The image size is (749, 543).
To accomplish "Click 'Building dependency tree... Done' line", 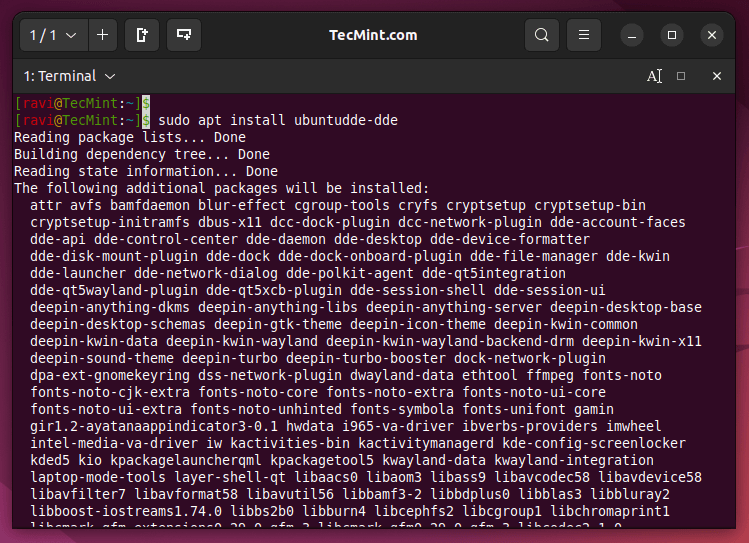I will [x=142, y=154].
